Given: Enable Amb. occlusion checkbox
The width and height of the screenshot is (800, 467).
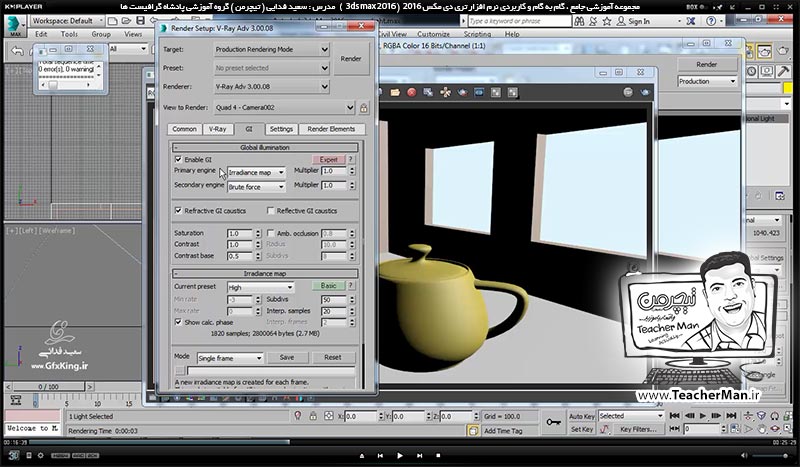Looking at the screenshot, I should click(x=270, y=233).
